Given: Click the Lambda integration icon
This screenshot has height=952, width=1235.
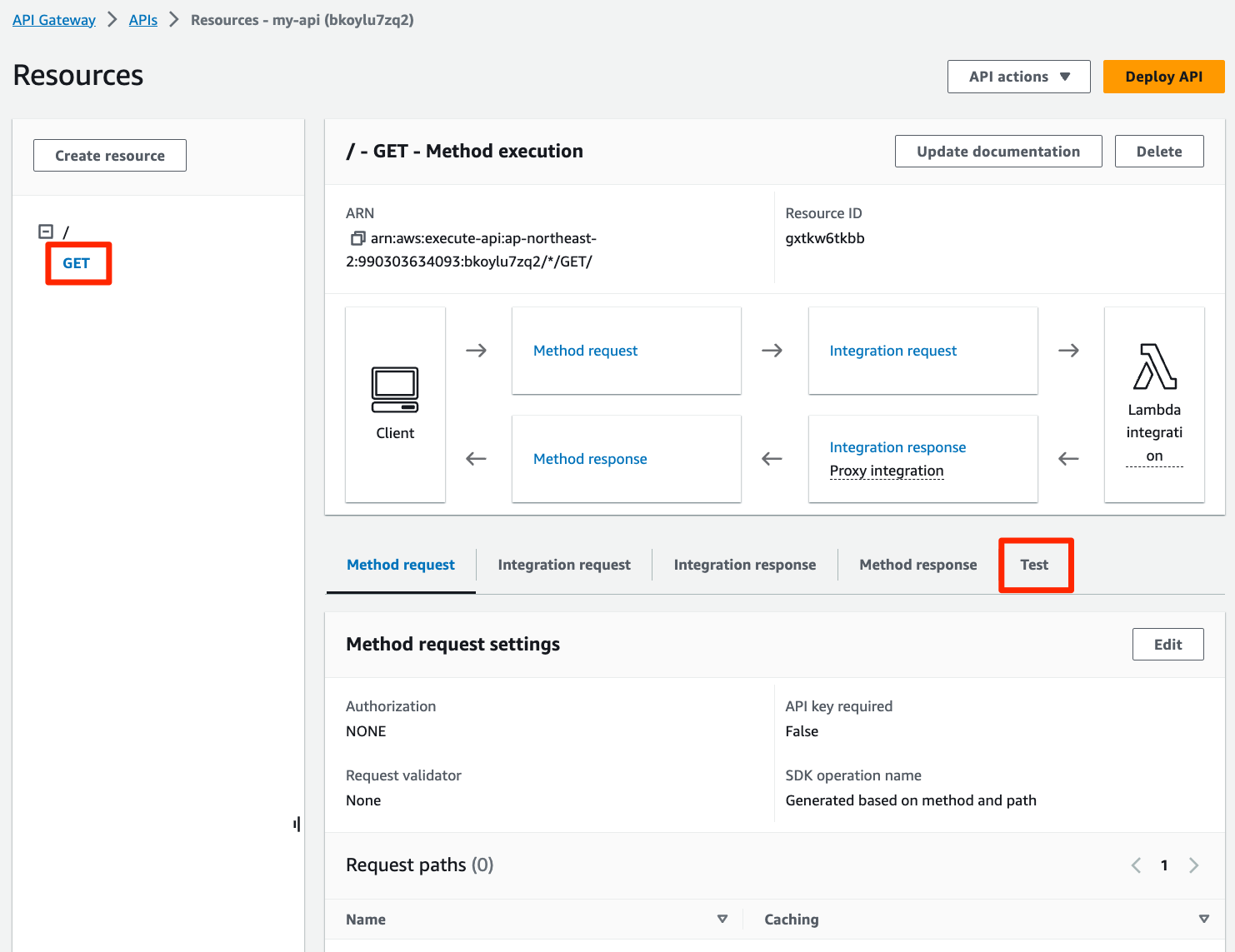Looking at the screenshot, I should (1154, 367).
